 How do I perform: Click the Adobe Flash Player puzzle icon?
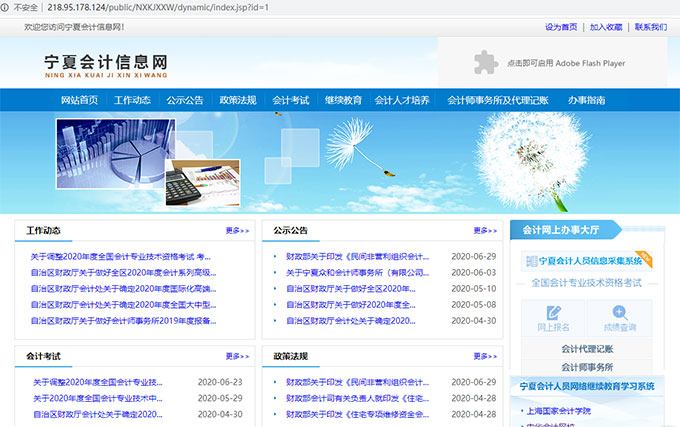(486, 62)
